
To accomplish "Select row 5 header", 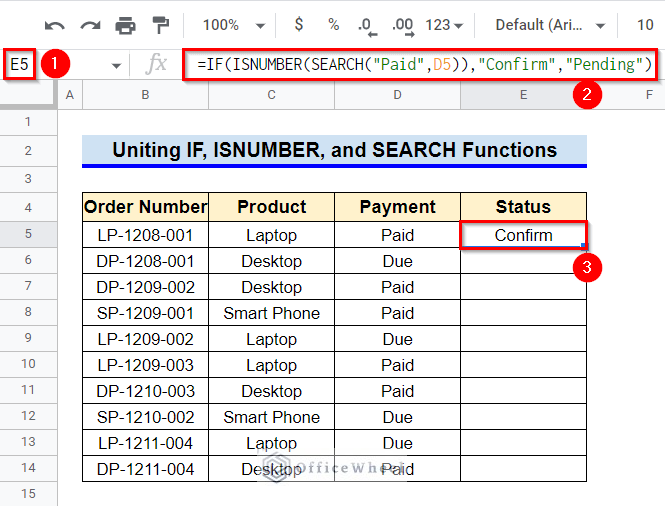I will (28, 234).
